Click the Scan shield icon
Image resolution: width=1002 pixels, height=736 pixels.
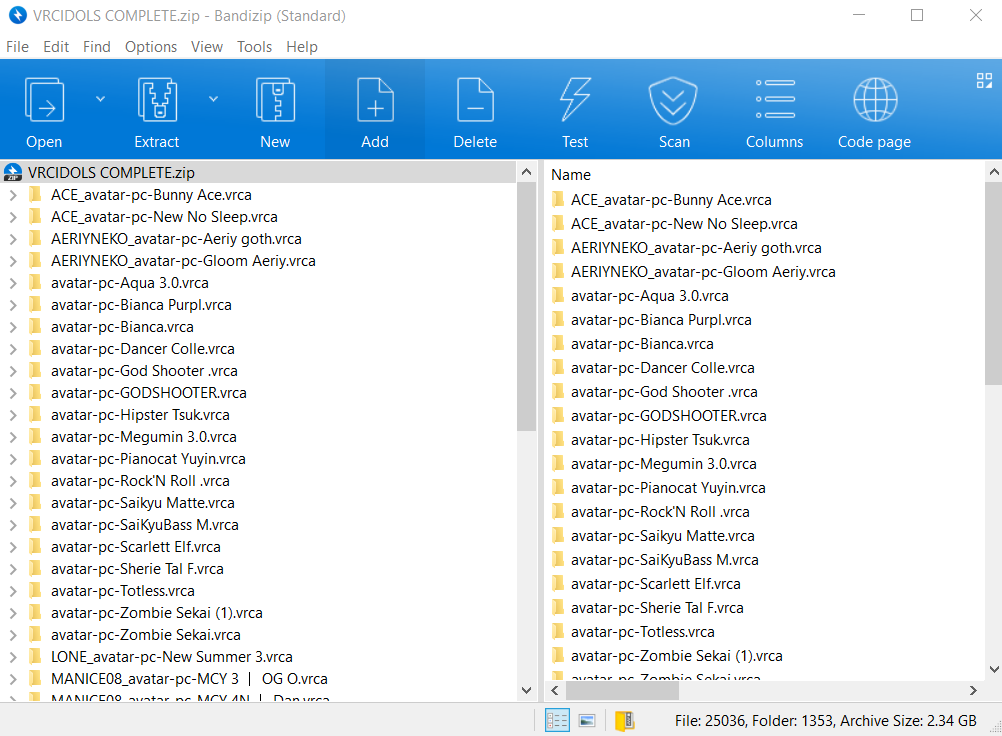click(x=674, y=100)
